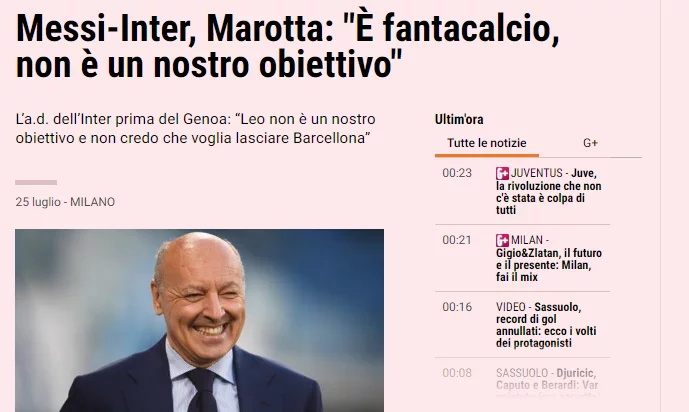Open the Sassuolo record di gol video
Image resolution: width=689 pixels, height=412 pixels.
pos(546,325)
